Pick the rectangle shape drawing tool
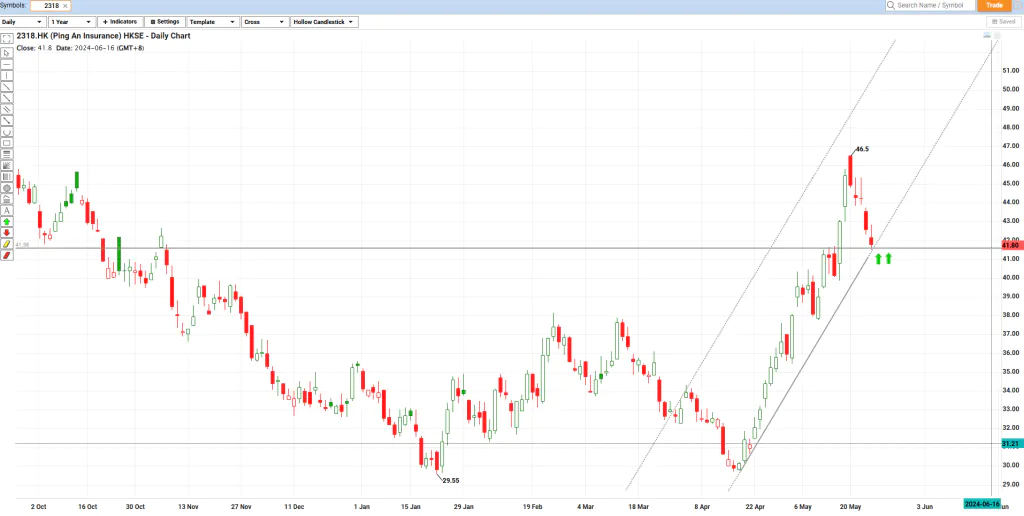The height and width of the screenshot is (516, 1024). pyautogui.click(x=7, y=142)
